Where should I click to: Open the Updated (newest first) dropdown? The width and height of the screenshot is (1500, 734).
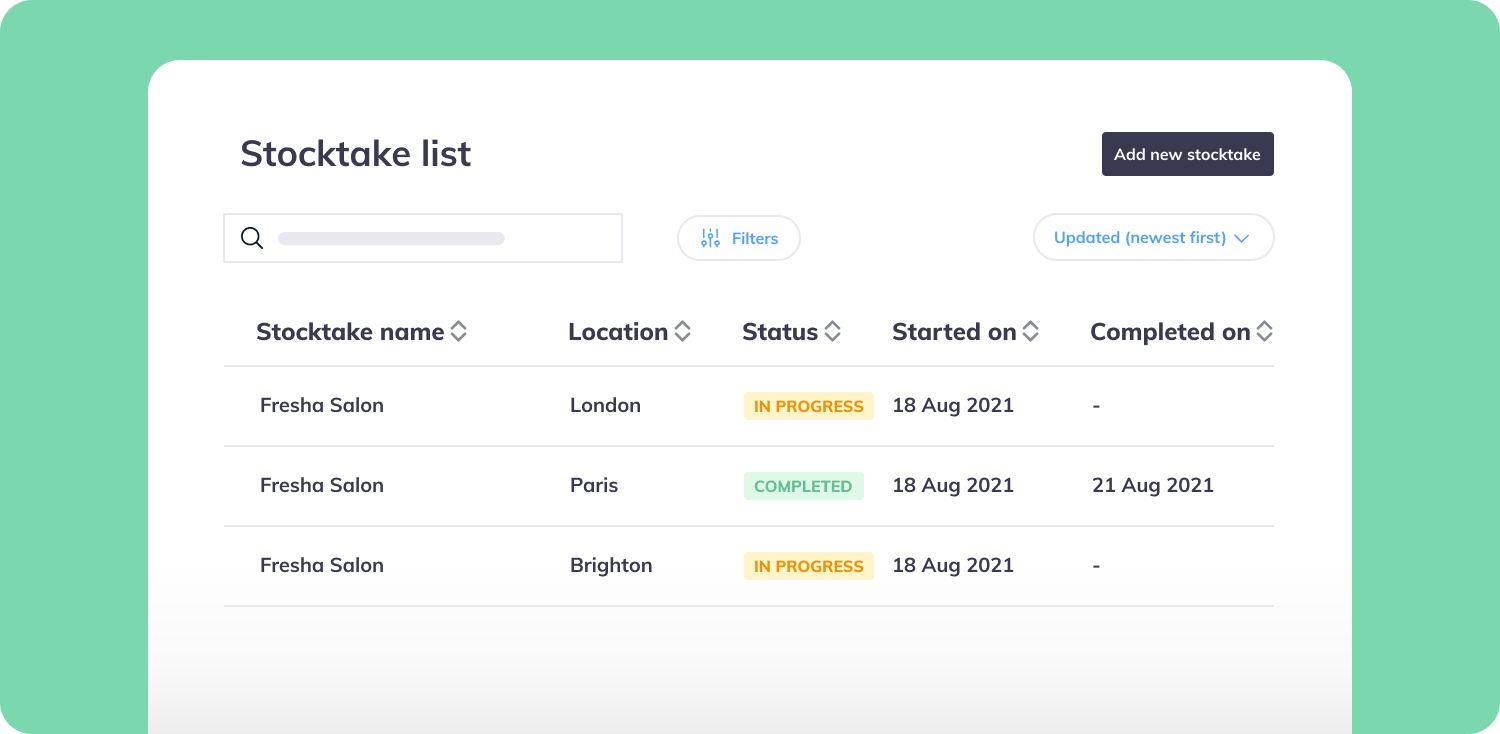(x=1153, y=238)
